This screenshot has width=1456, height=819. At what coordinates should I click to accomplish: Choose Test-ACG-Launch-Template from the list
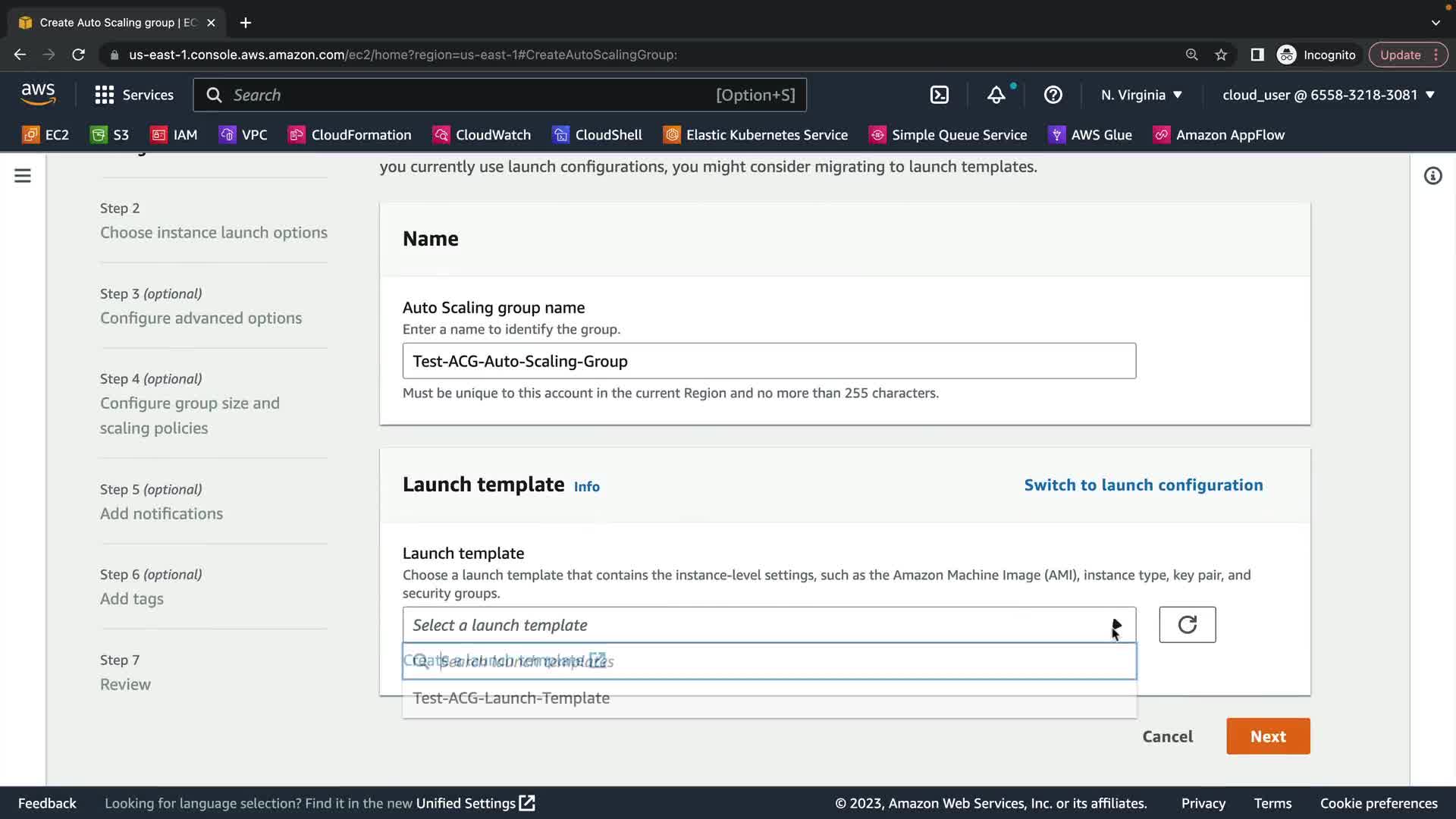click(x=511, y=698)
